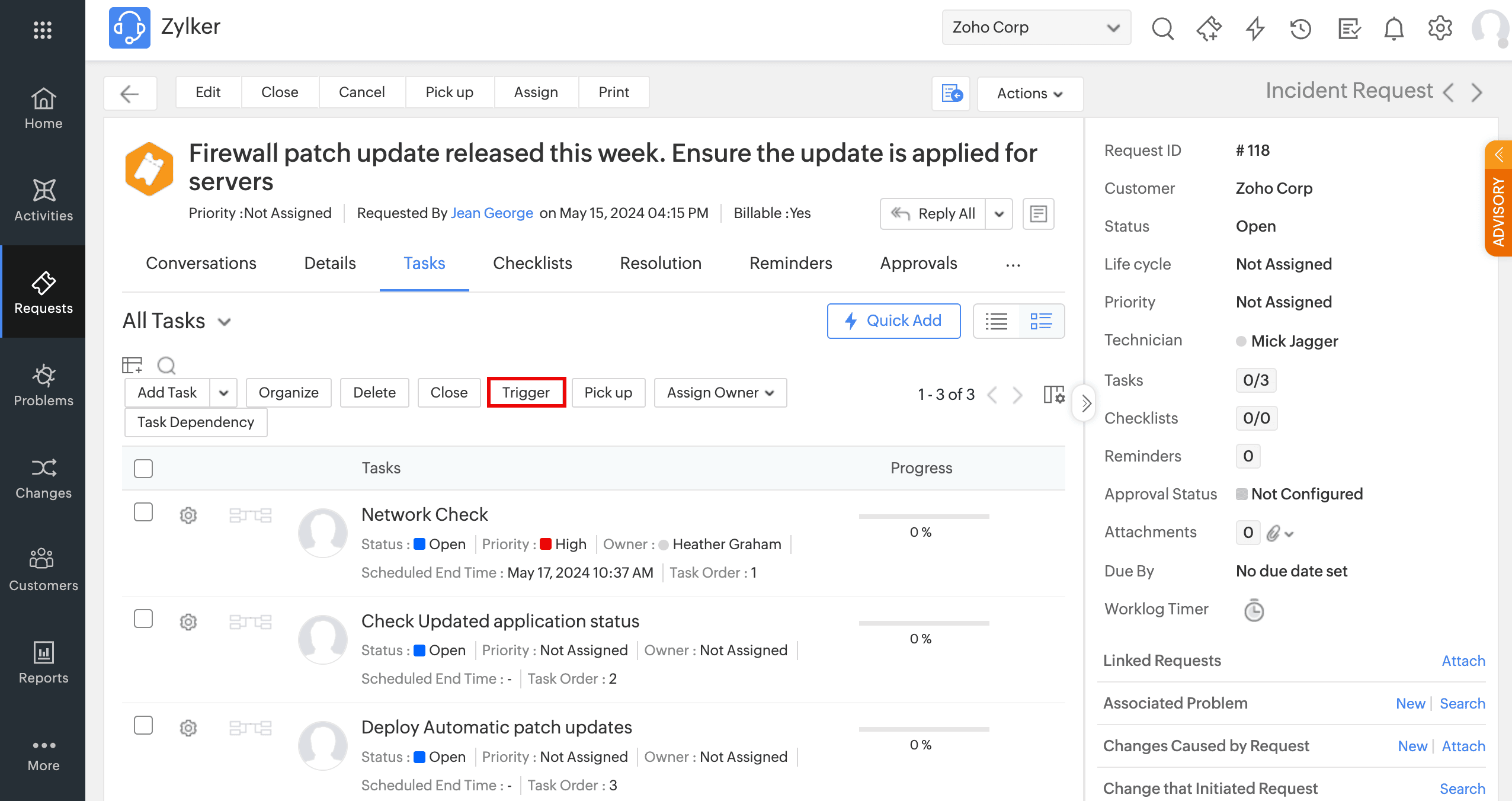Open the Assign Owner dropdown
This screenshot has width=1512, height=801.
720,393
